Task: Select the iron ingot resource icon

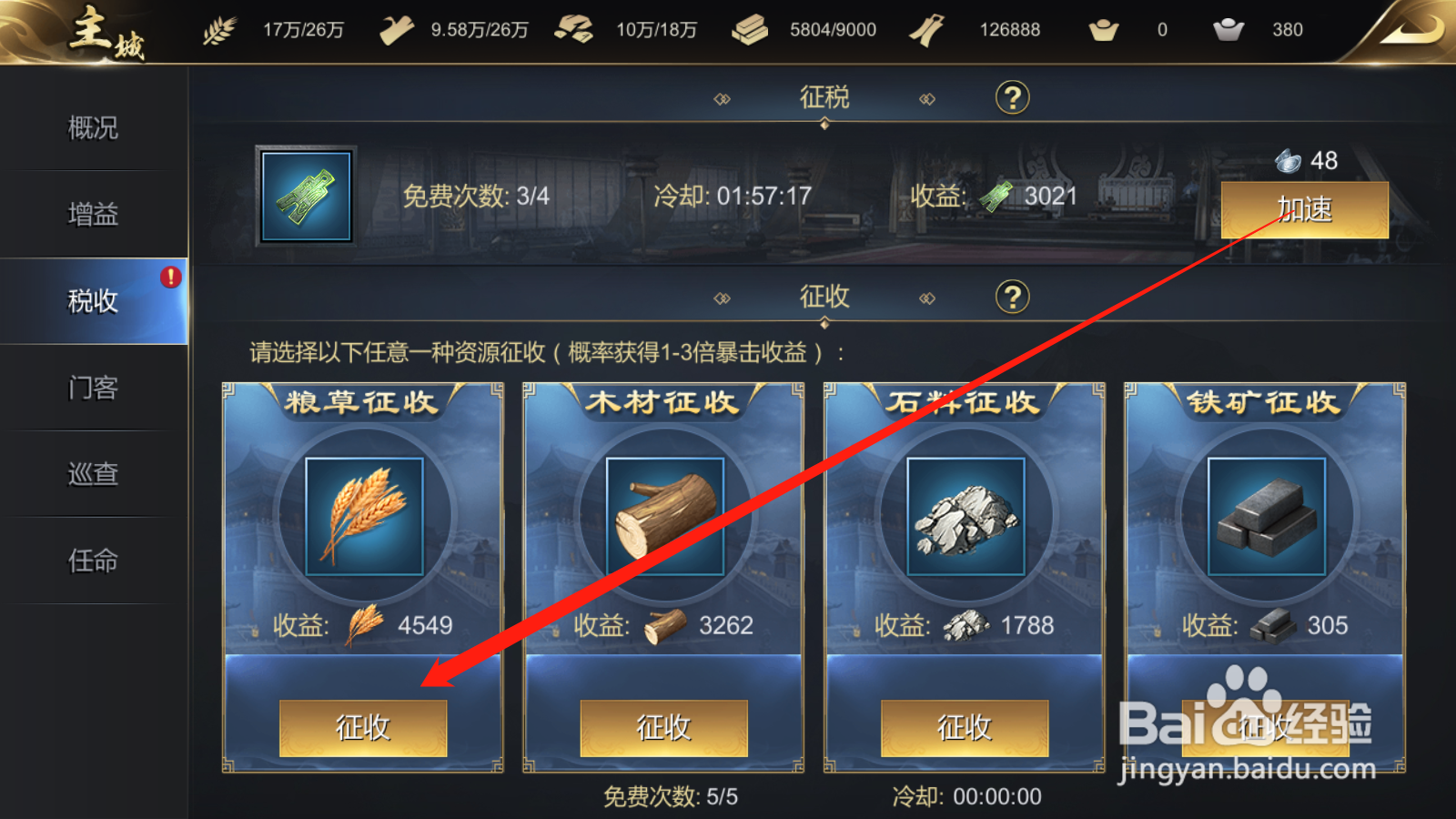Action: [x=1267, y=516]
